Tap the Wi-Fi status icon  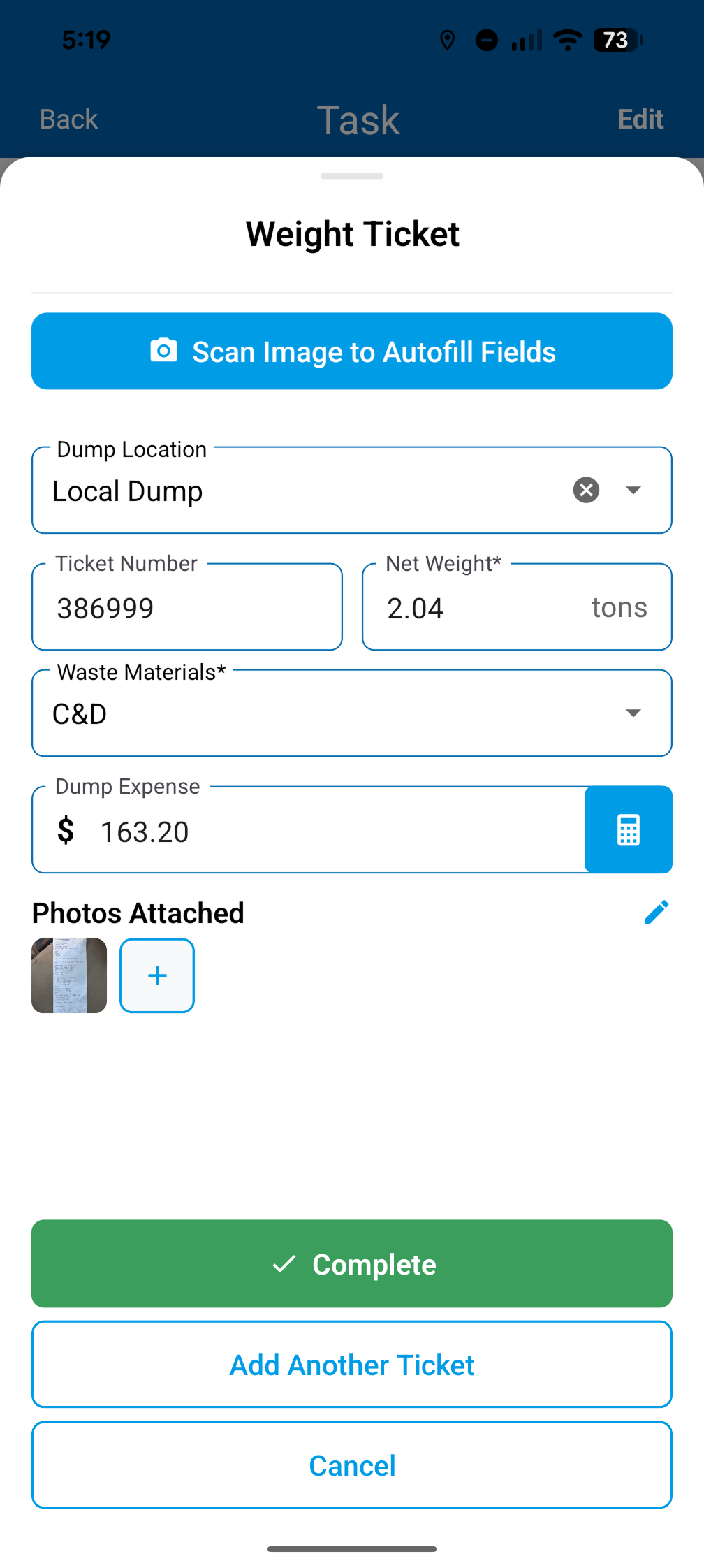567,40
